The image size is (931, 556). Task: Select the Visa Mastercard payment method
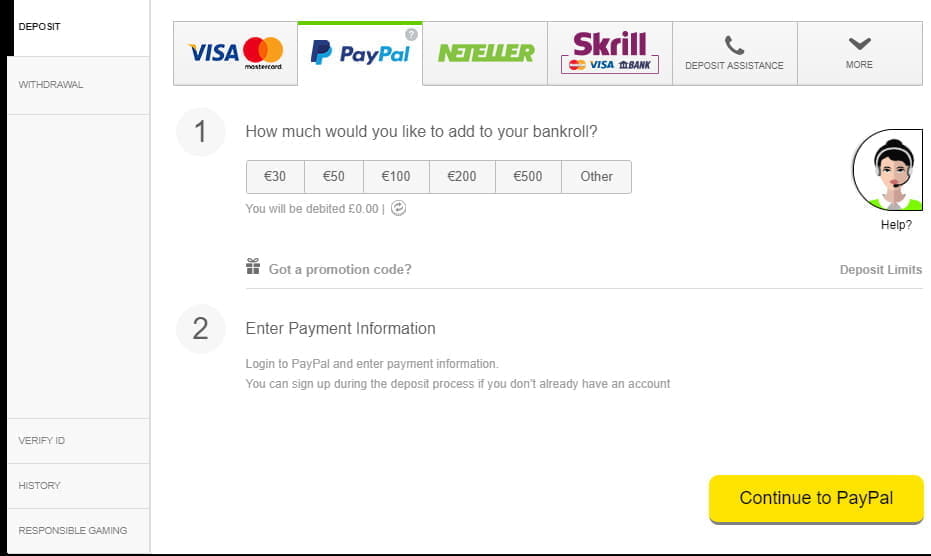[x=235, y=53]
